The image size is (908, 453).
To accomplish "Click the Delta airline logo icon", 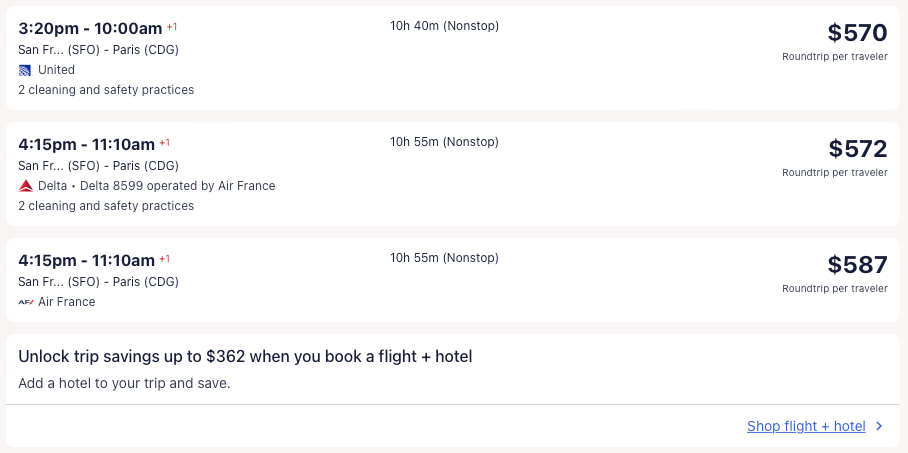I will pos(26,186).
